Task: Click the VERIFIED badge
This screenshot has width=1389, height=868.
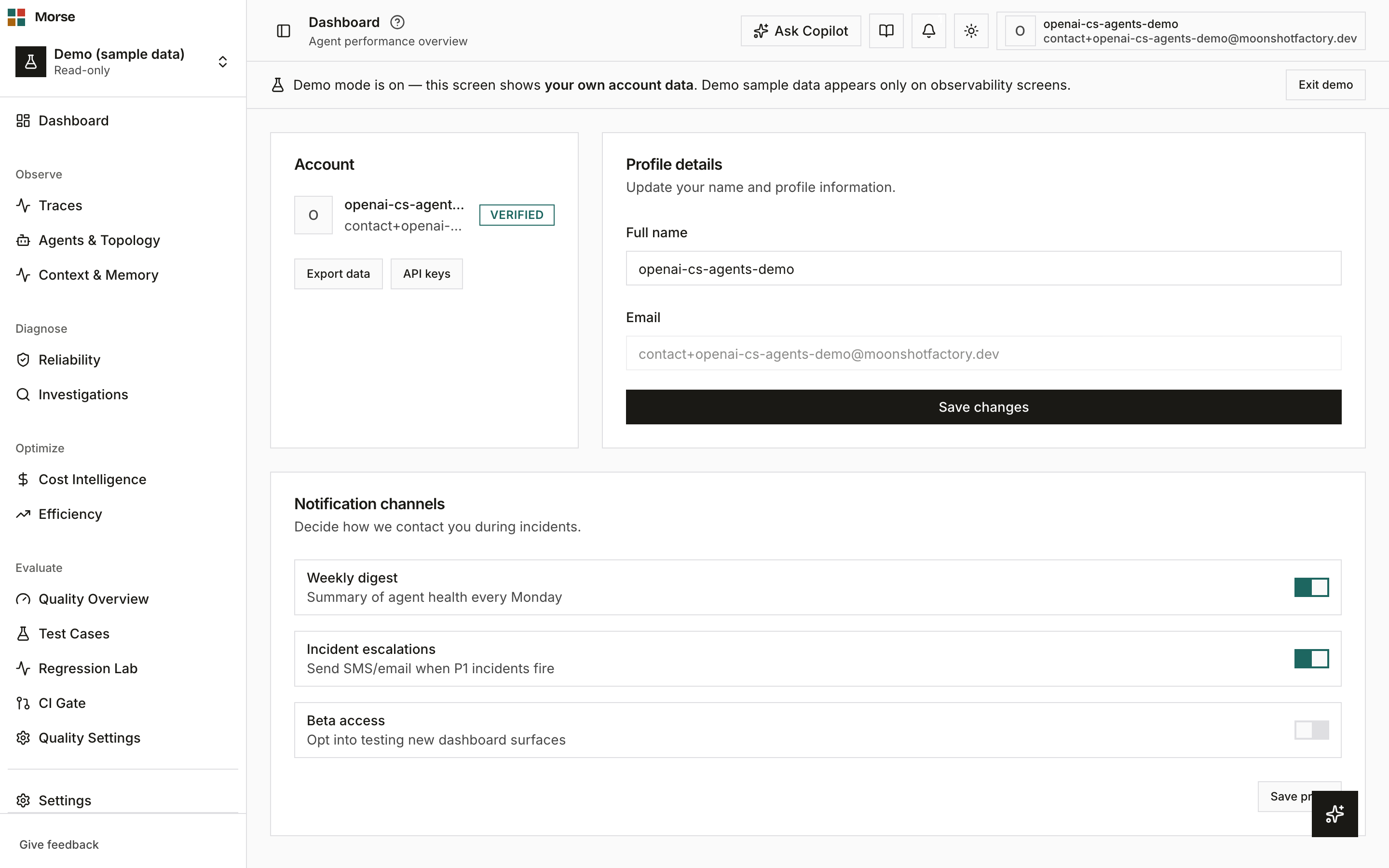Action: pos(517,215)
